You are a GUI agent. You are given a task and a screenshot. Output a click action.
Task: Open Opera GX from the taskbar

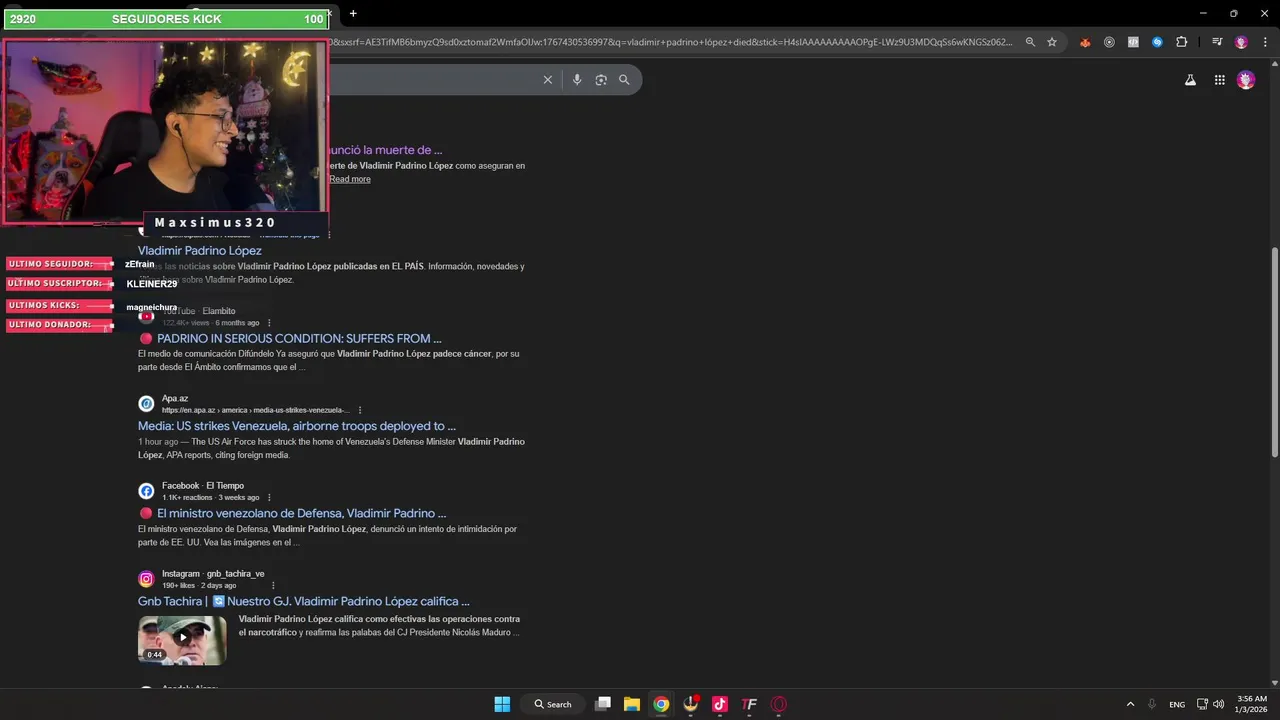pyautogui.click(x=779, y=704)
